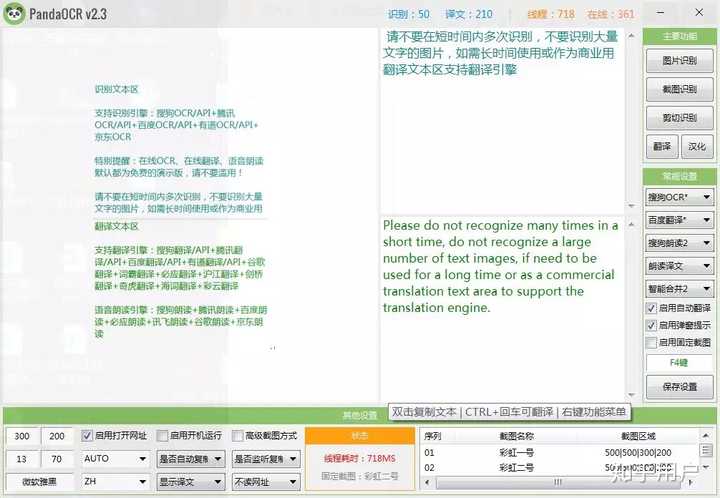Click inside the English translation text area
The width and height of the screenshot is (720, 498).
click(x=503, y=308)
